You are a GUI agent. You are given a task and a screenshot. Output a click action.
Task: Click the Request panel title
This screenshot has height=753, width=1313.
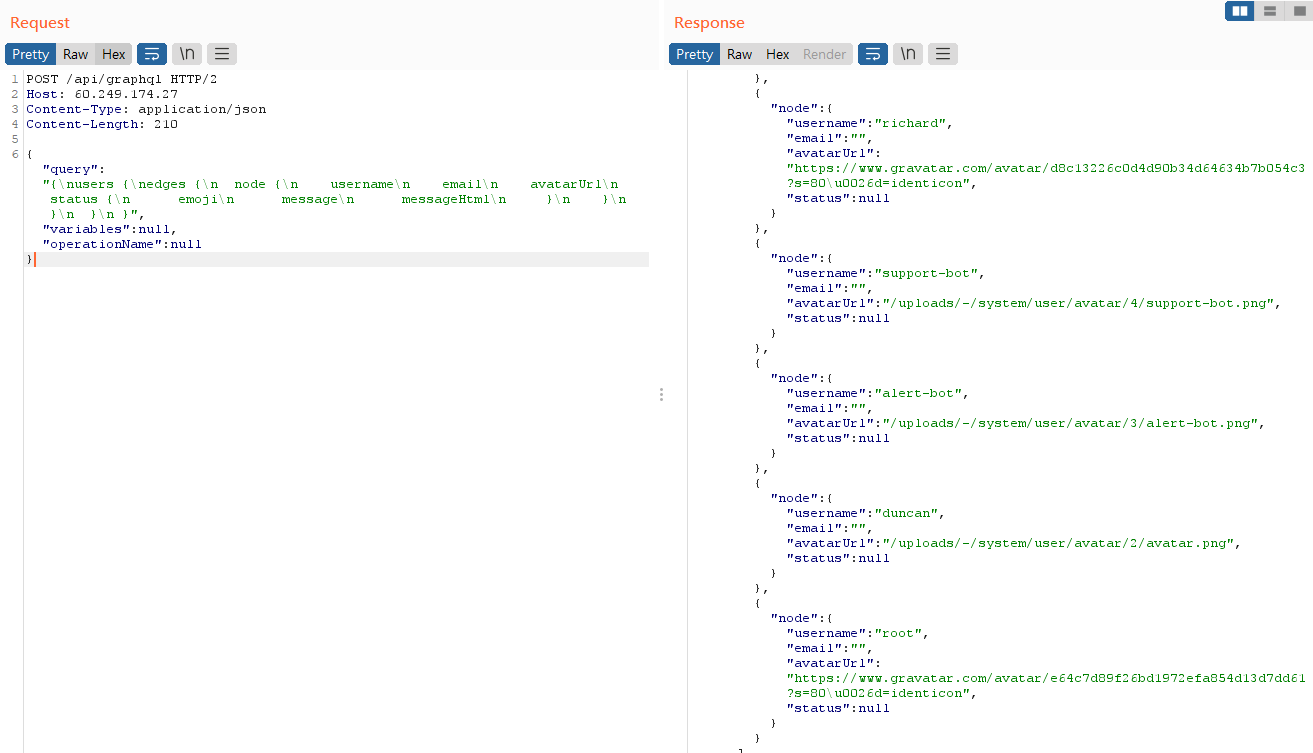[x=40, y=23]
